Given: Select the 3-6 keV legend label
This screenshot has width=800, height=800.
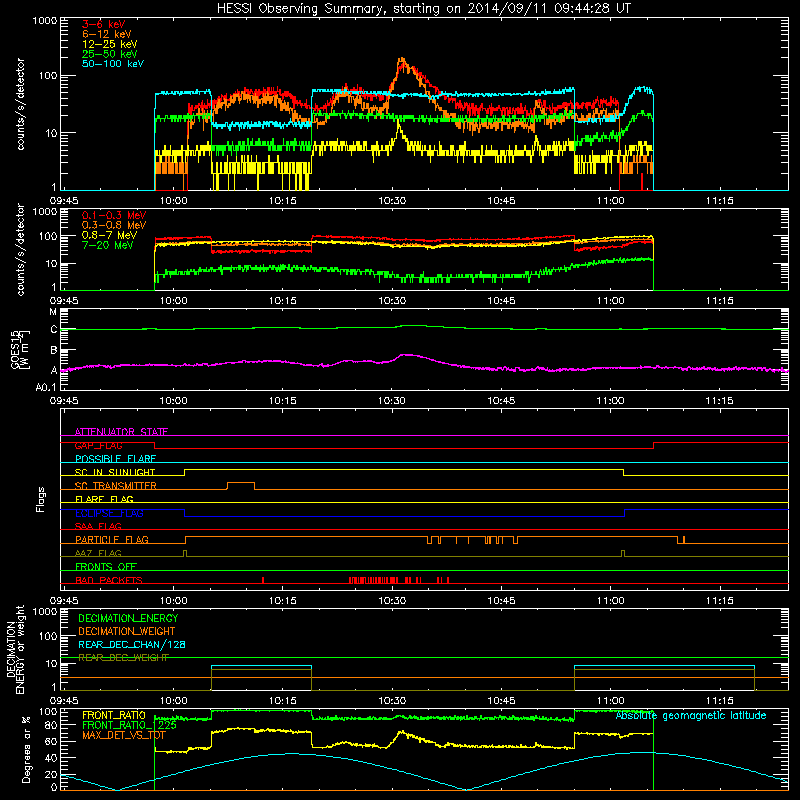Looking at the screenshot, I should pyautogui.click(x=104, y=24).
